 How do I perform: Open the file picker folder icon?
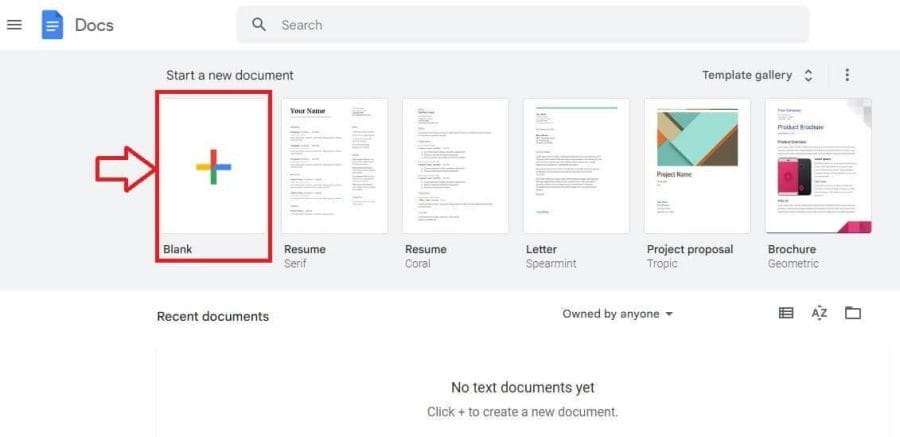[853, 313]
